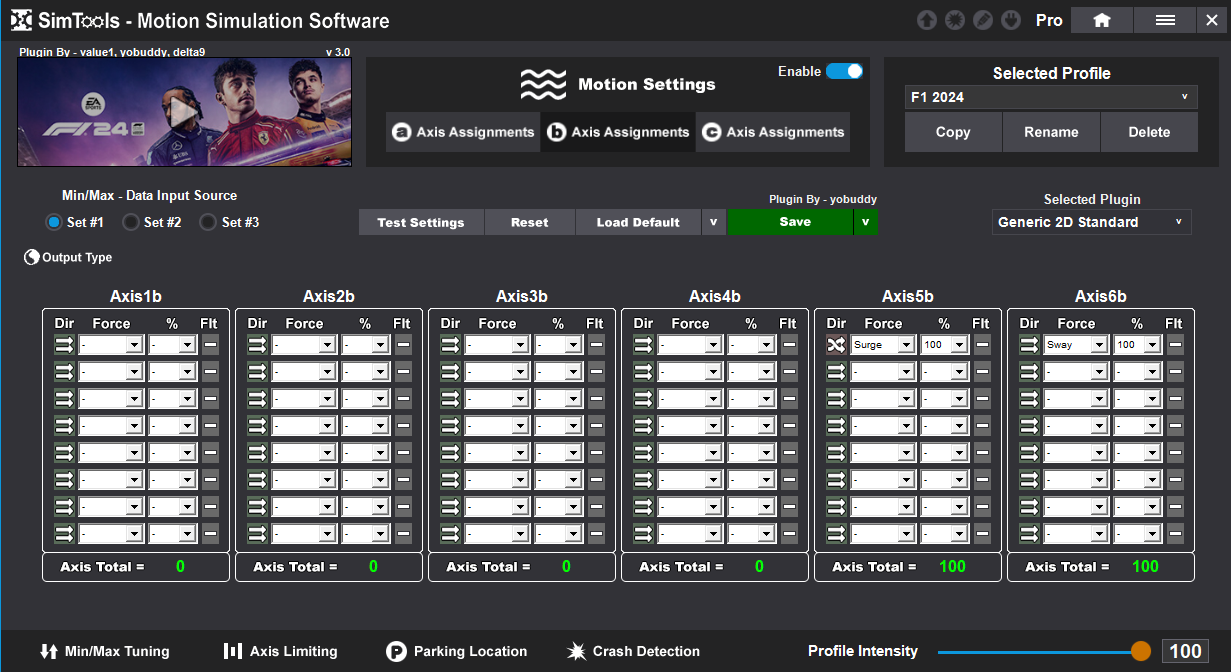Image resolution: width=1231 pixels, height=672 pixels.
Task: Switch to the c Axis Assignments tab
Action: 773,132
